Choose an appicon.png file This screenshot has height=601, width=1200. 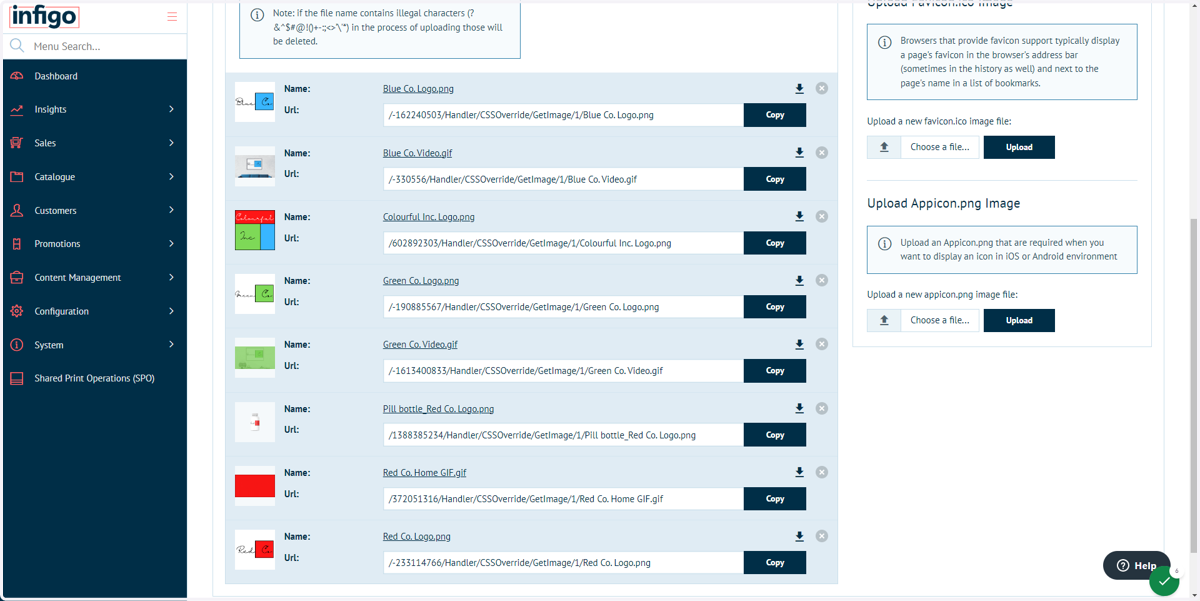click(940, 320)
